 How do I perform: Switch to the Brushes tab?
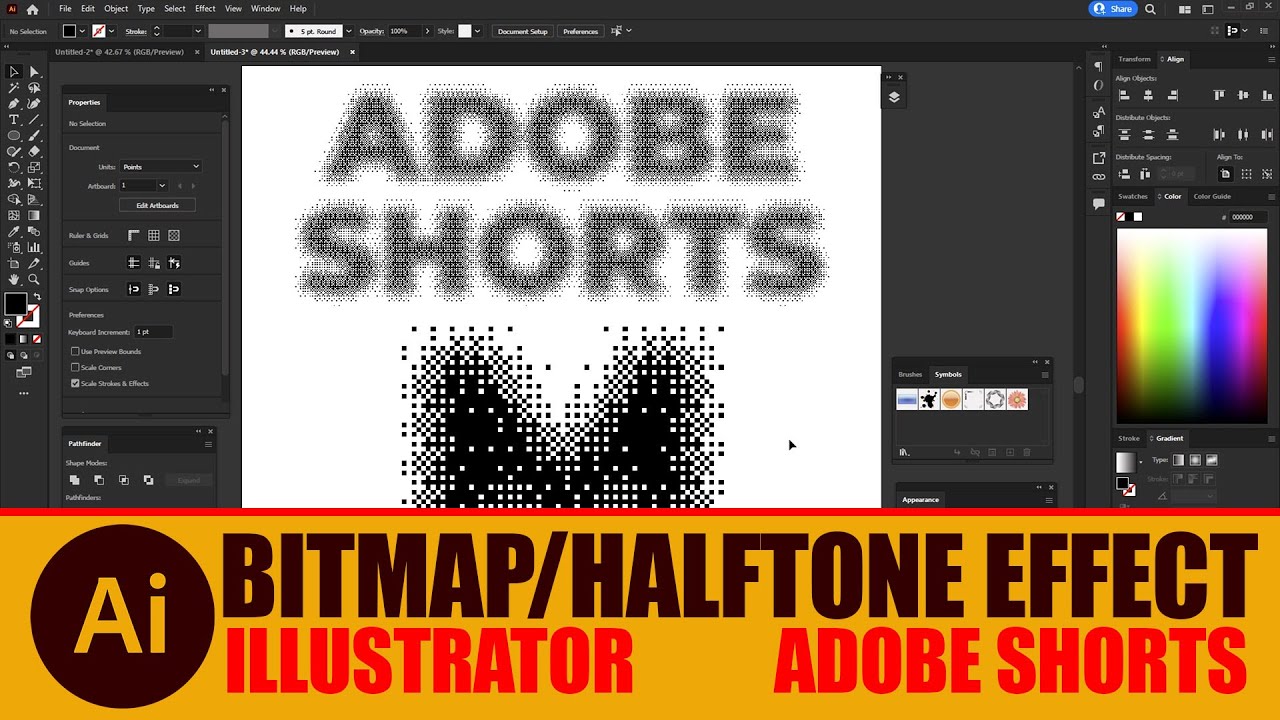coord(910,374)
